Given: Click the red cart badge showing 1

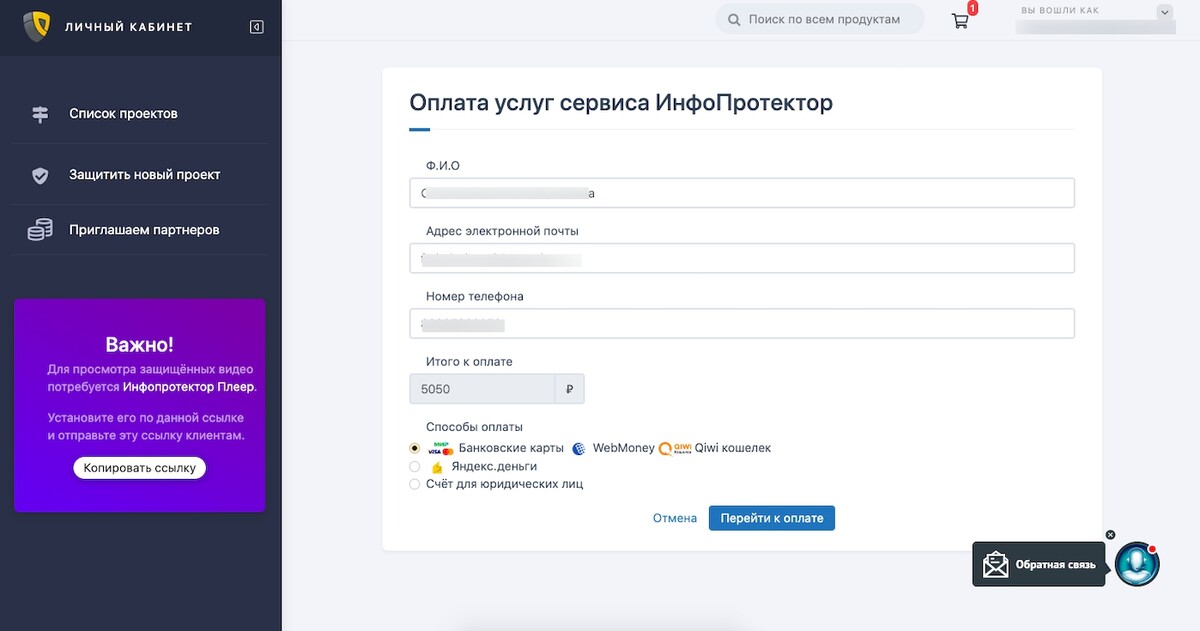Looking at the screenshot, I should pyautogui.click(x=972, y=8).
